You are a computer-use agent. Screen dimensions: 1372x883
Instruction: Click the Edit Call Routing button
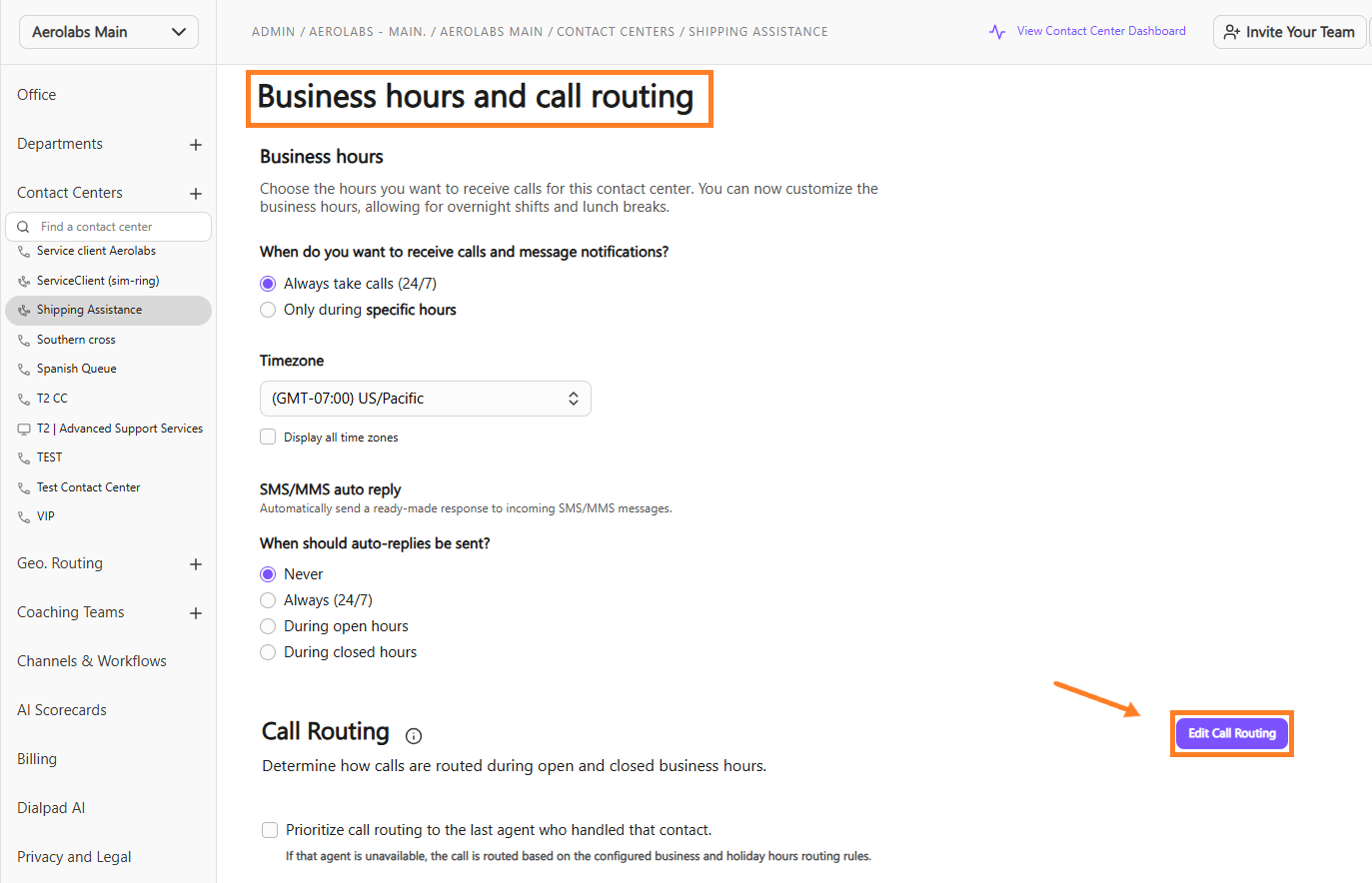point(1232,733)
